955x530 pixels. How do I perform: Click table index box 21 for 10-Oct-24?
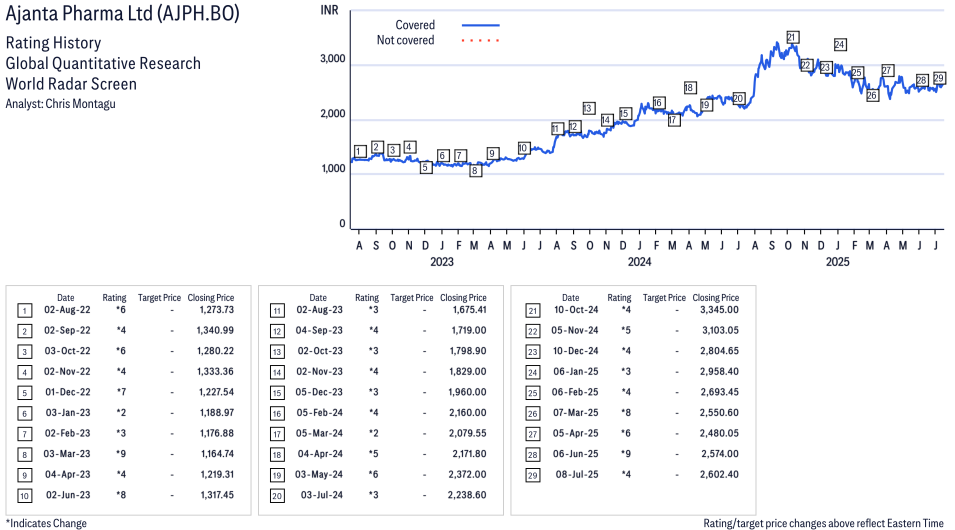[533, 311]
